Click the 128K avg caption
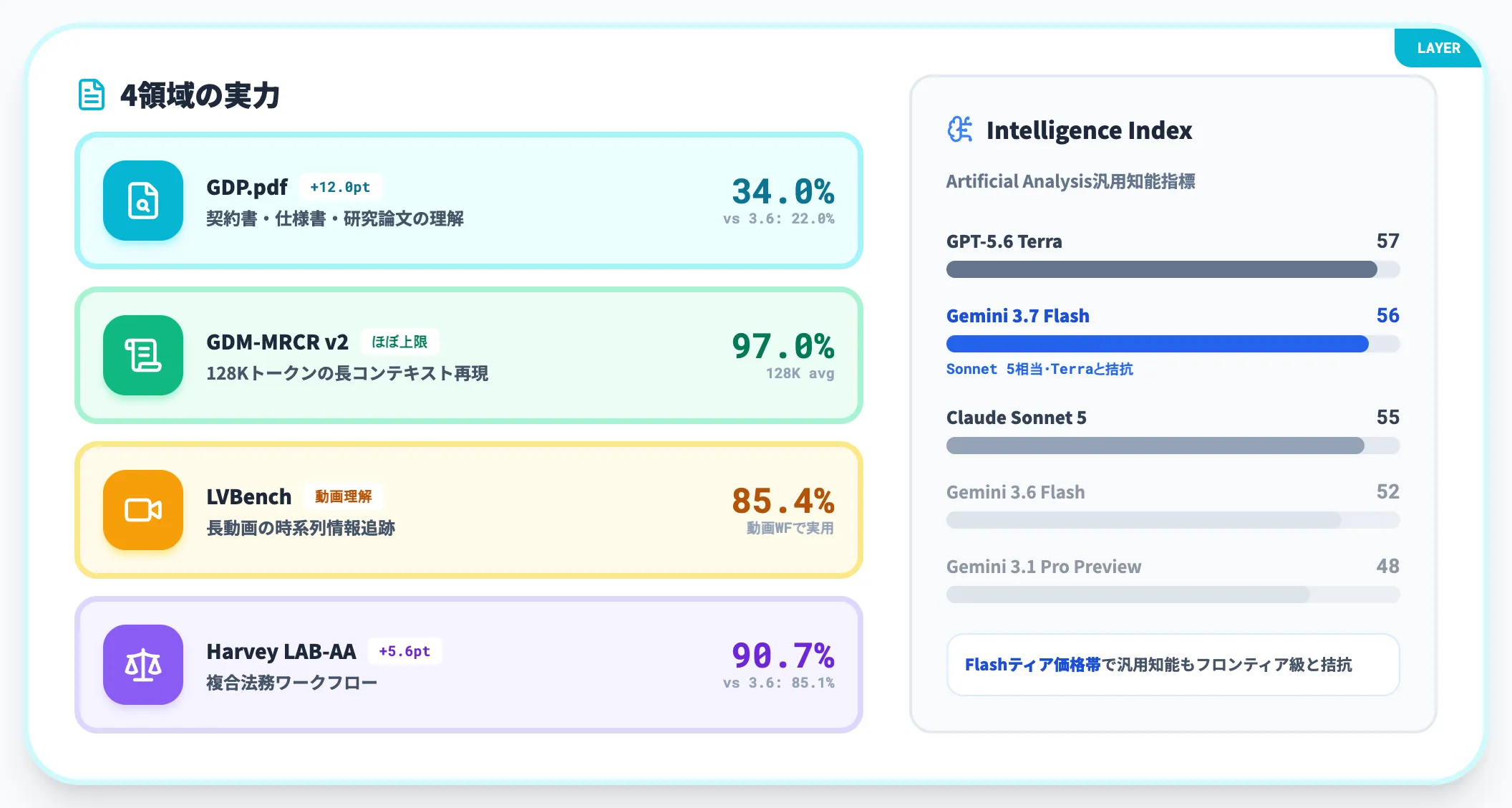Viewport: 1512px width, 808px height. click(800, 373)
